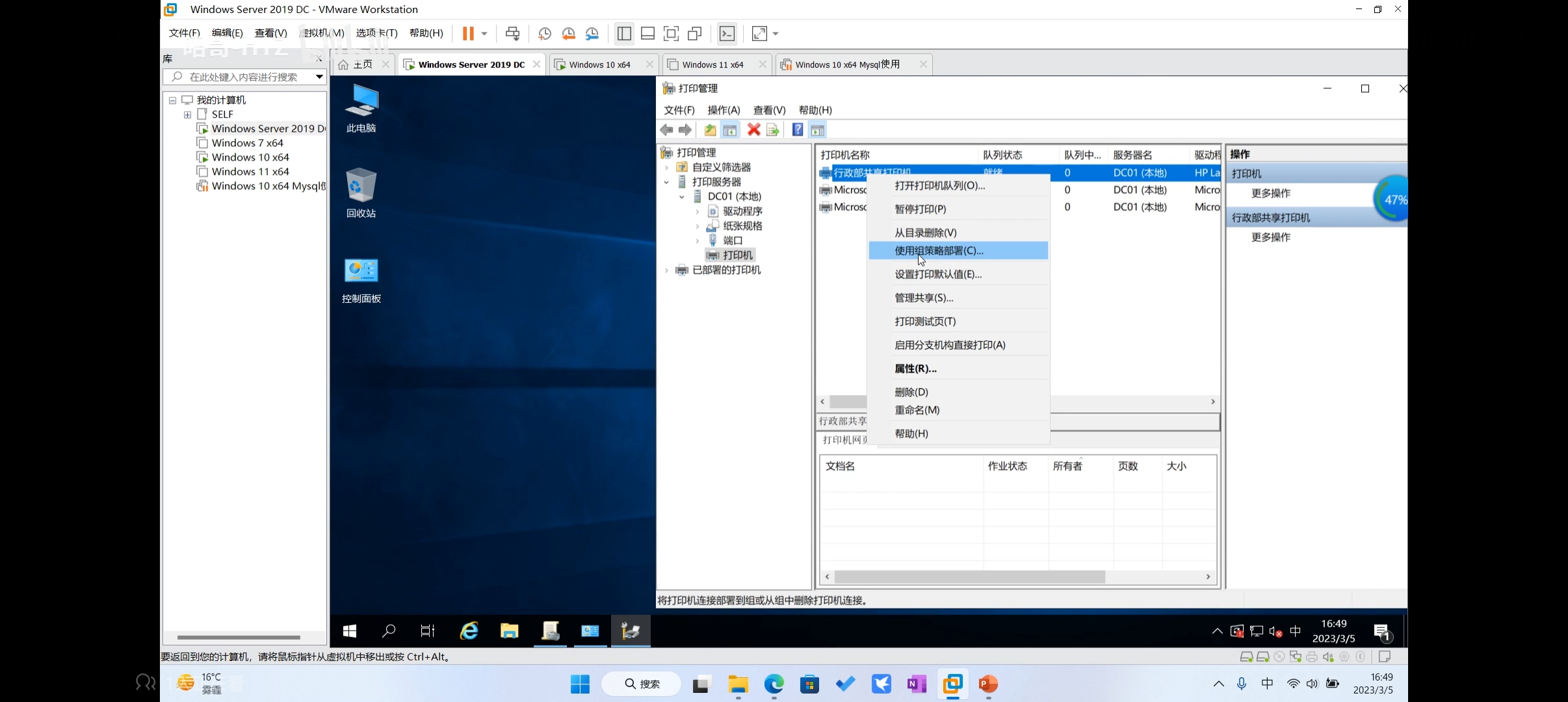Open the 操作(A) menu in Print Management
Screen dimensions: 1568x702
(x=724, y=110)
